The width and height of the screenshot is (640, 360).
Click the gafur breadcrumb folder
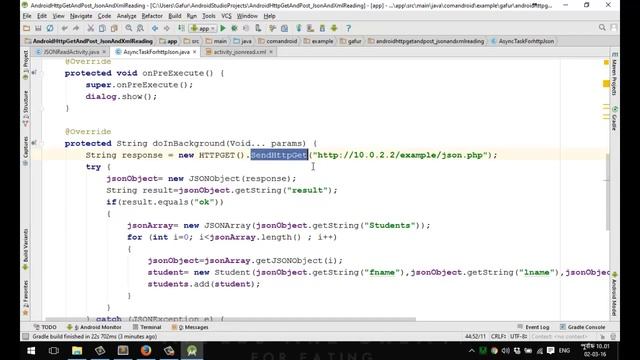click(351, 41)
